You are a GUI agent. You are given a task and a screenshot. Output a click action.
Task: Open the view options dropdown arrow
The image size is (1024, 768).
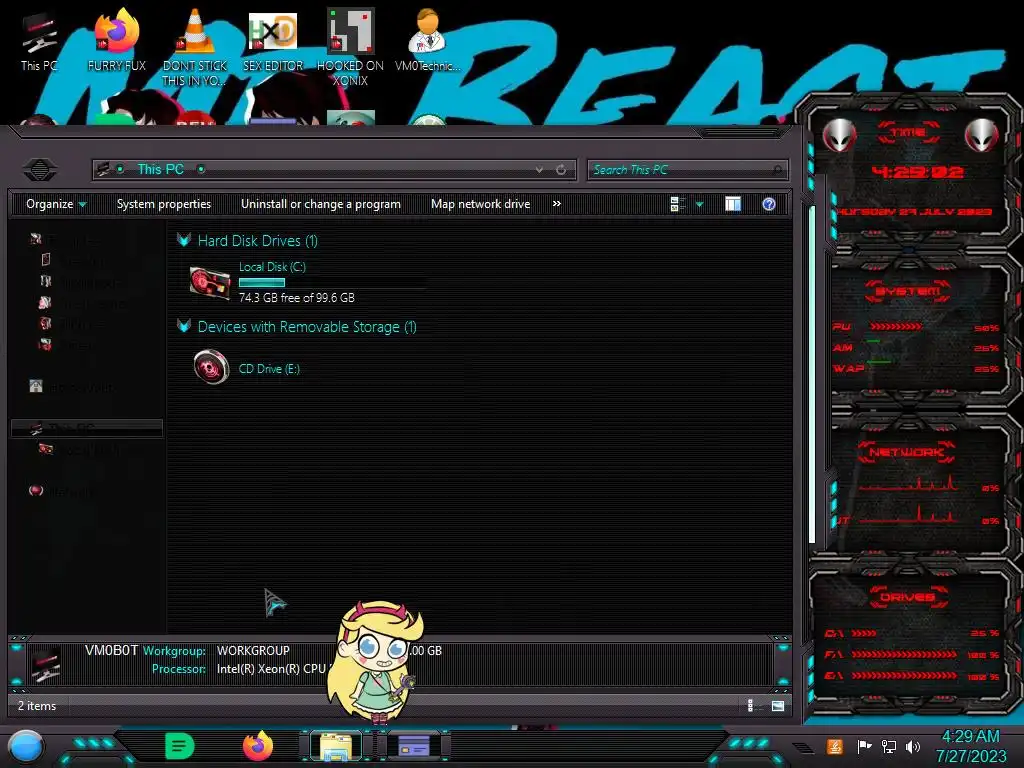(699, 204)
